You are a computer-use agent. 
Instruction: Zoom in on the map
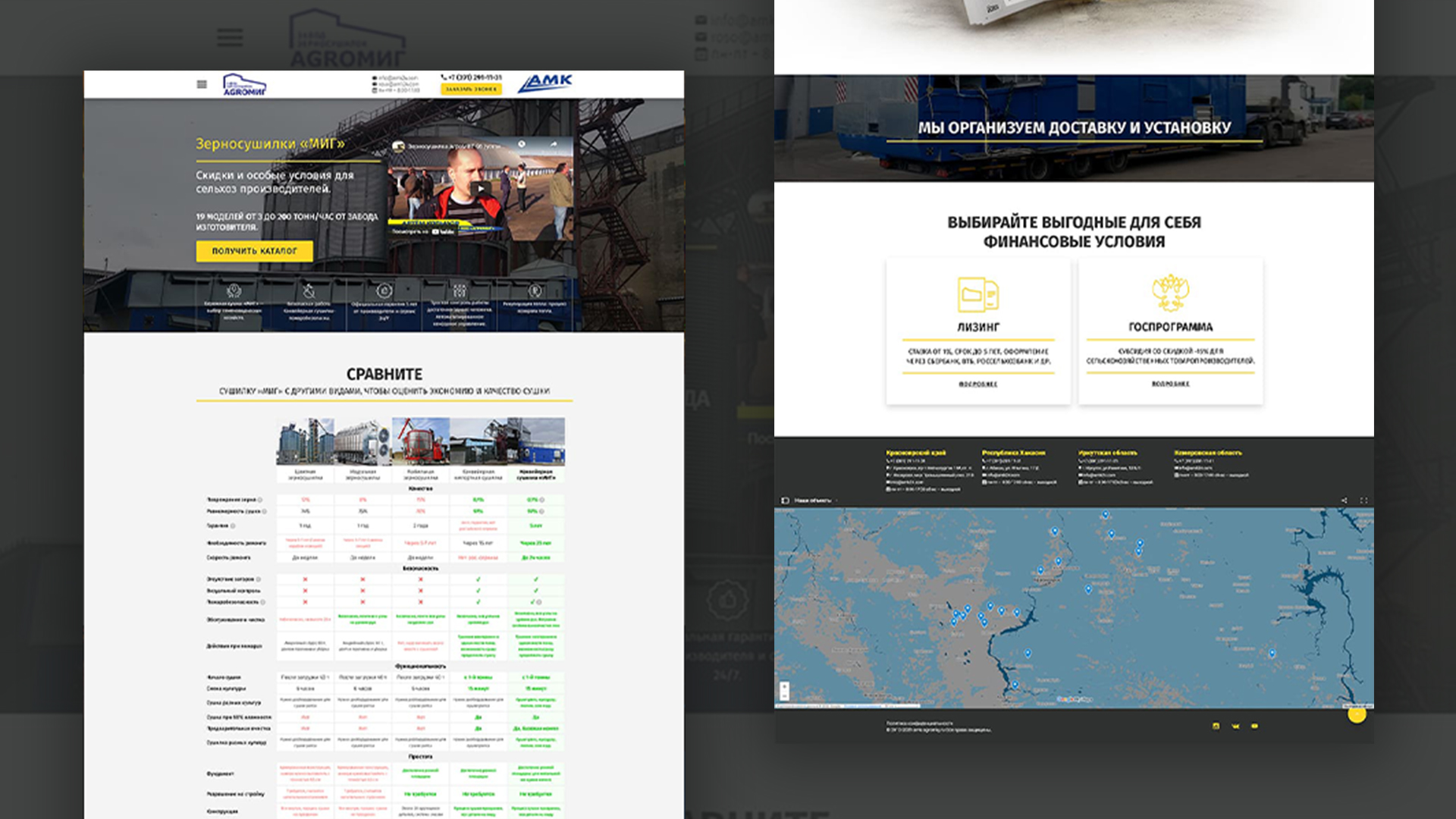pos(784,686)
